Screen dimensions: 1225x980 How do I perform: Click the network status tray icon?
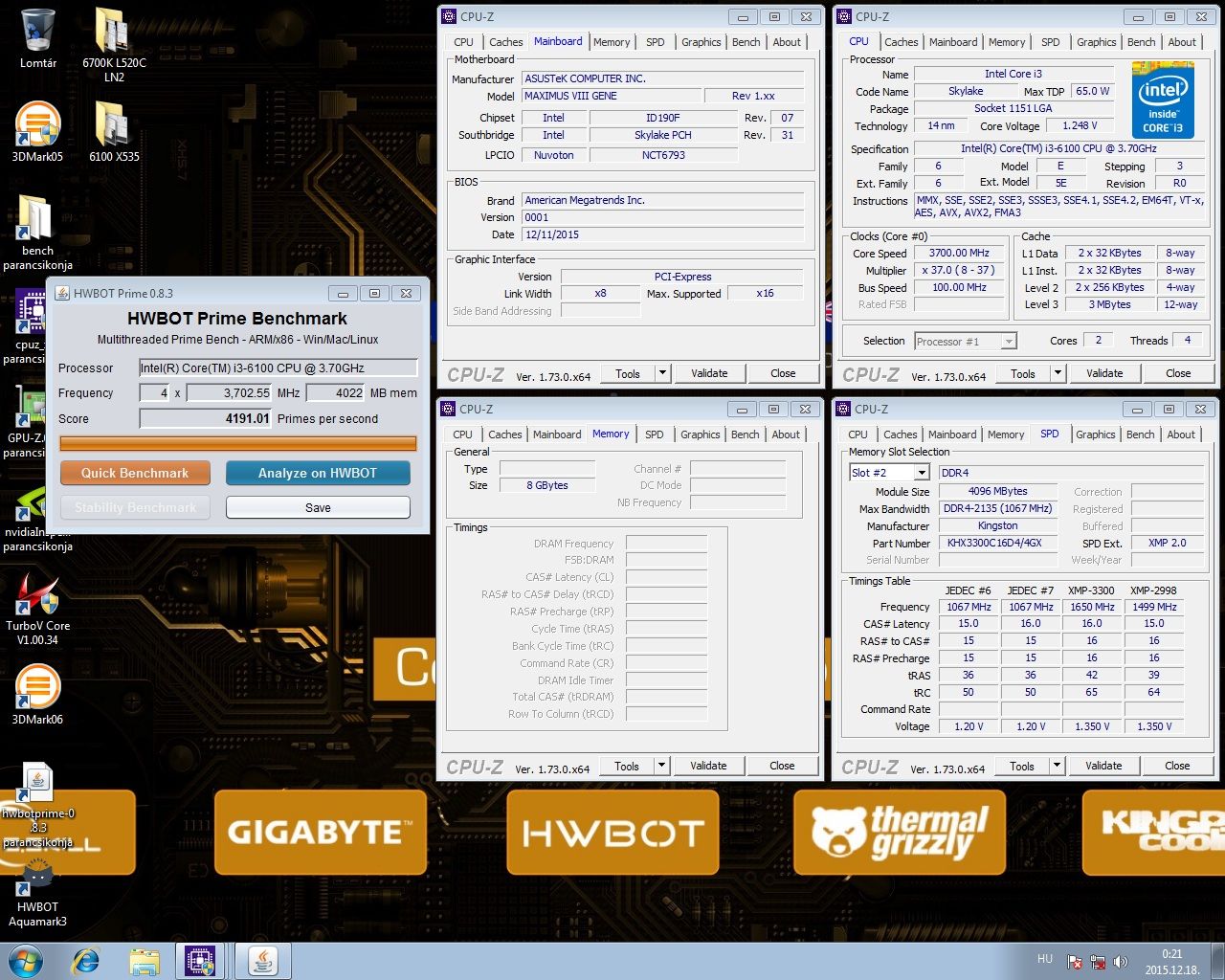coord(1098,961)
